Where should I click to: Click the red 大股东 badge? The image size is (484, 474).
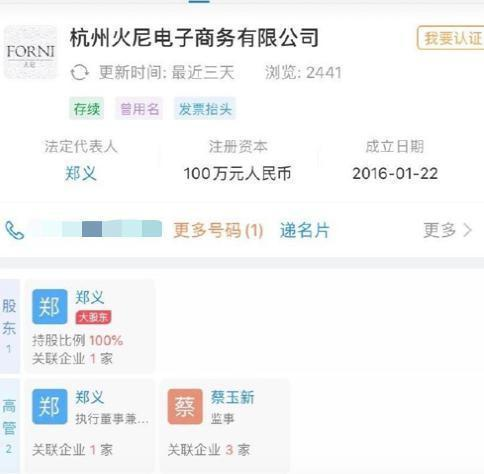click(93, 317)
